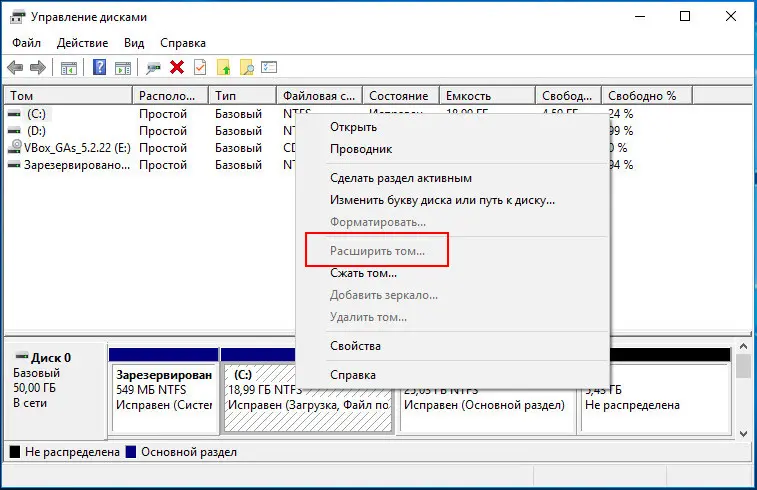Click yellow folder with green arrow icon
The image size is (757, 490).
pos(224,68)
